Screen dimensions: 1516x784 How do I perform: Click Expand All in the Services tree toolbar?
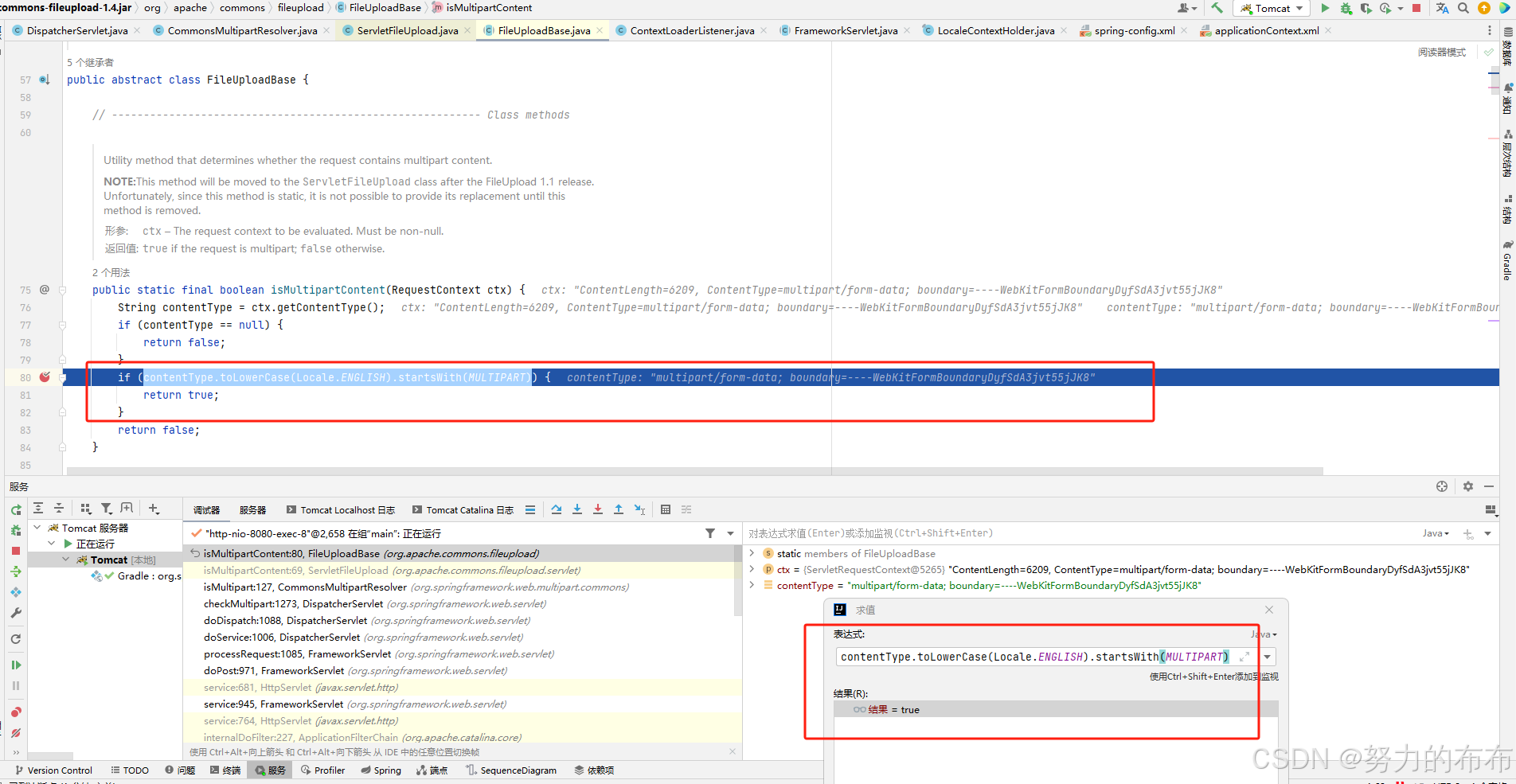click(38, 508)
